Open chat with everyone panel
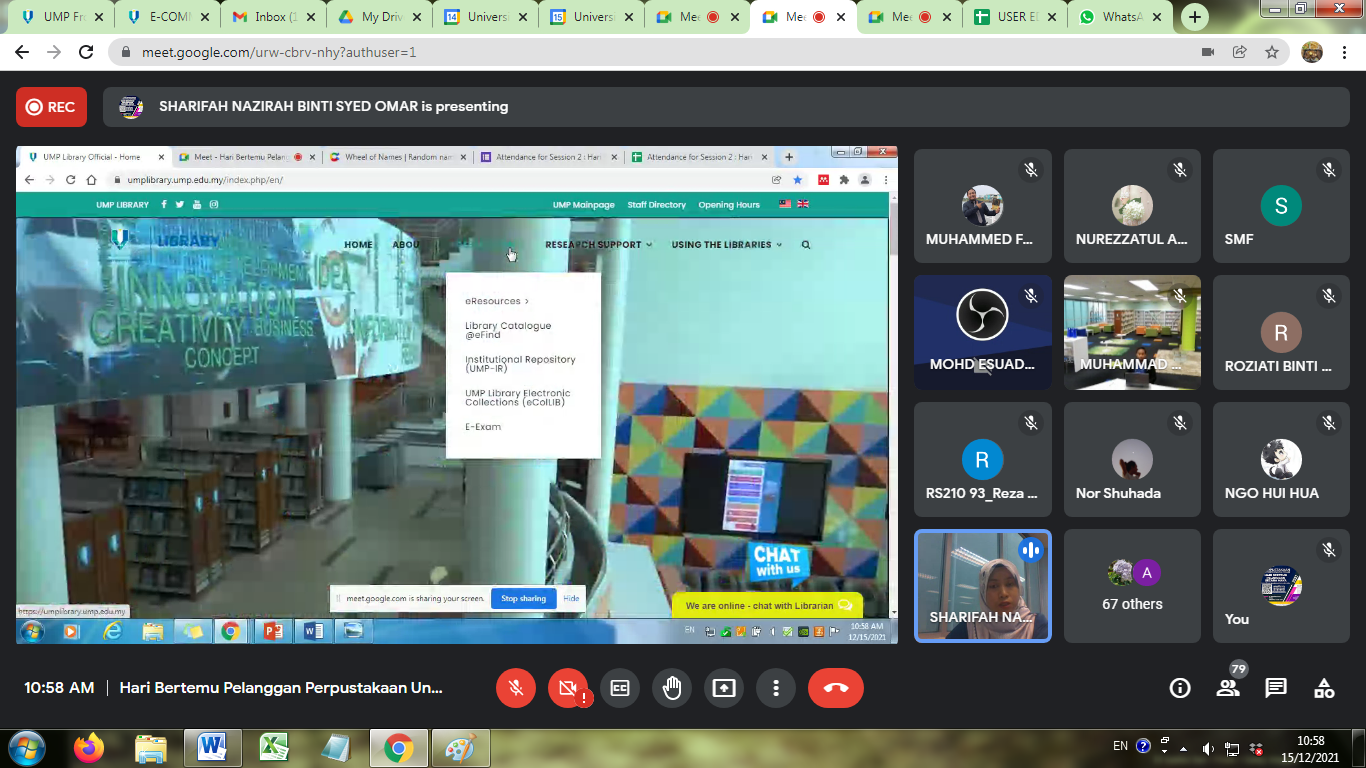This screenshot has height=768, width=1366. (1276, 688)
